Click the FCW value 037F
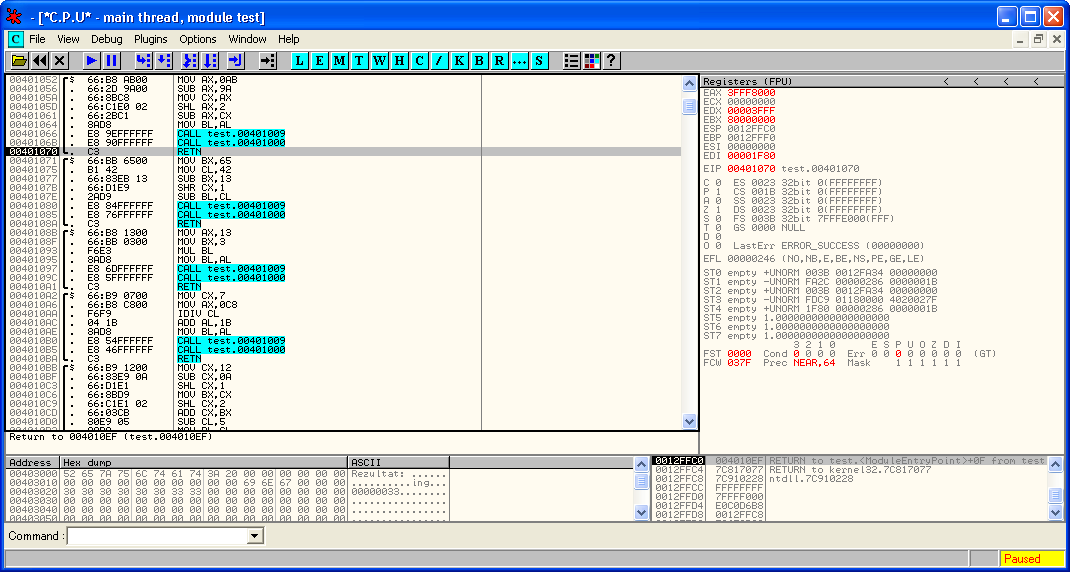 tap(739, 362)
